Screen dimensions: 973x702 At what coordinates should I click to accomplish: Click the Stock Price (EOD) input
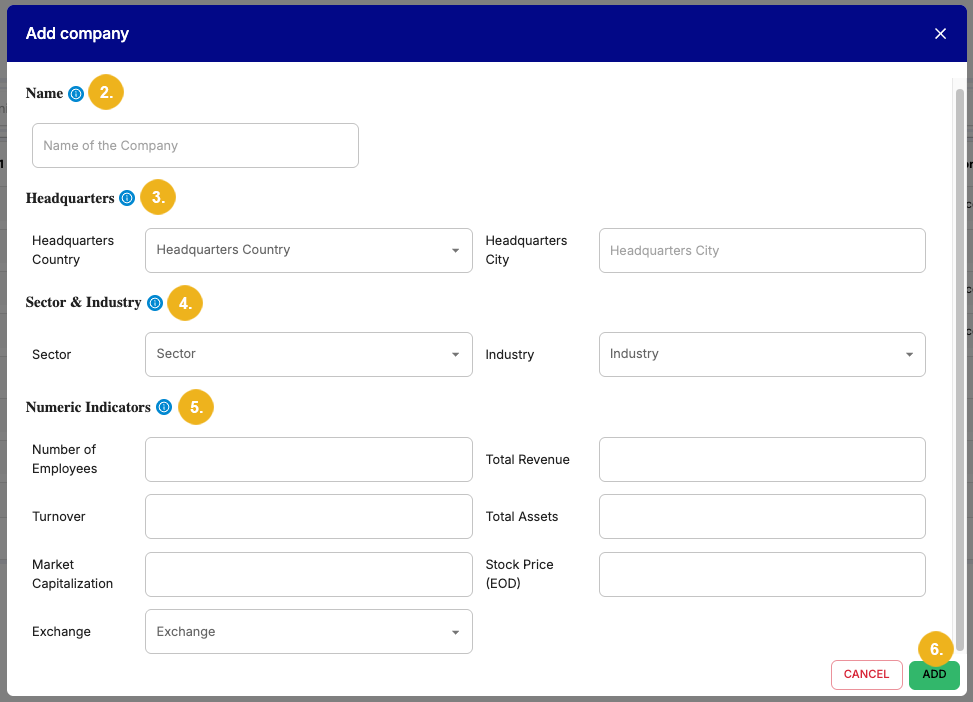[761, 574]
